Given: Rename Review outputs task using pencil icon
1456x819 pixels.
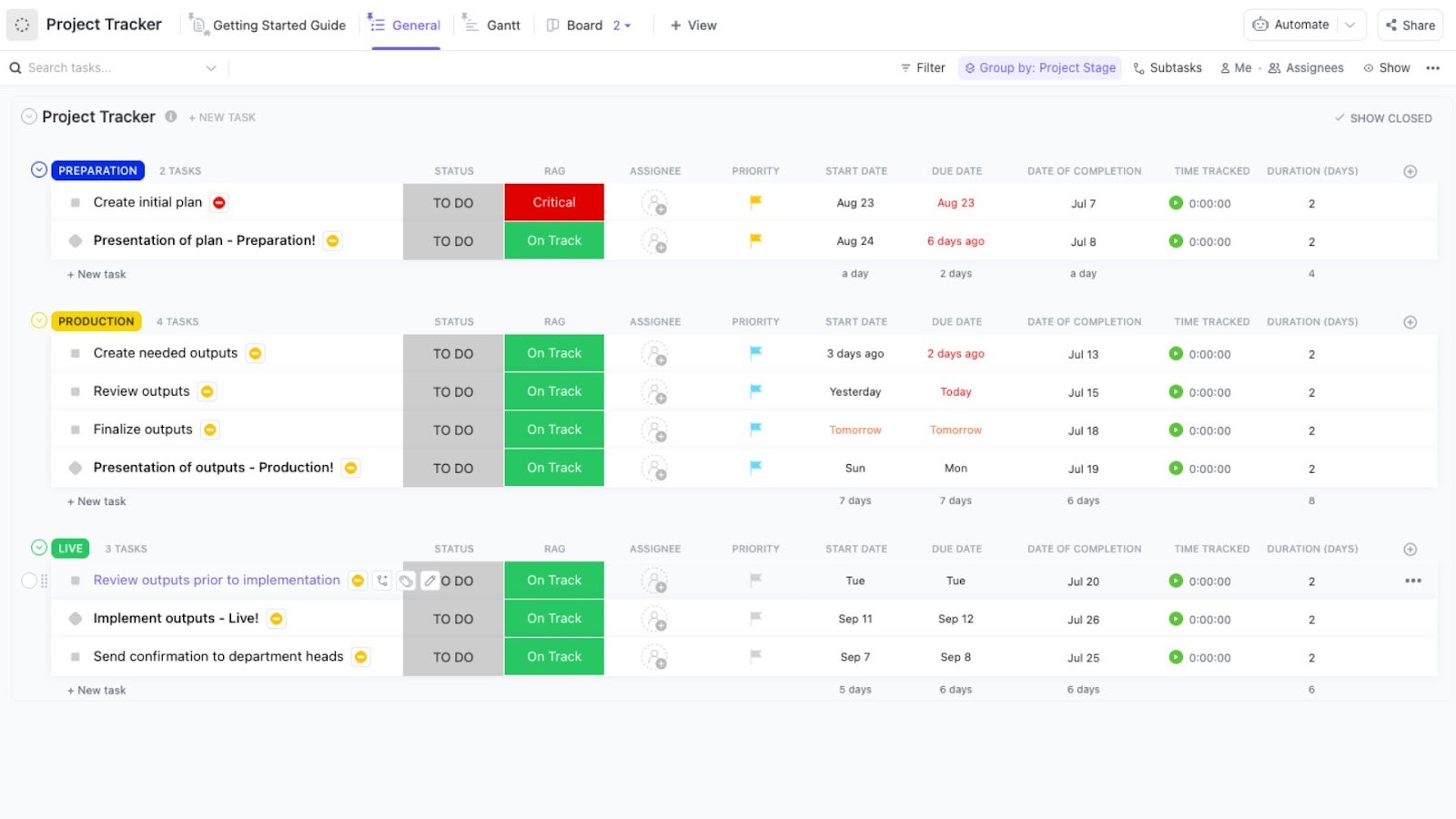Looking at the screenshot, I should (x=430, y=581).
